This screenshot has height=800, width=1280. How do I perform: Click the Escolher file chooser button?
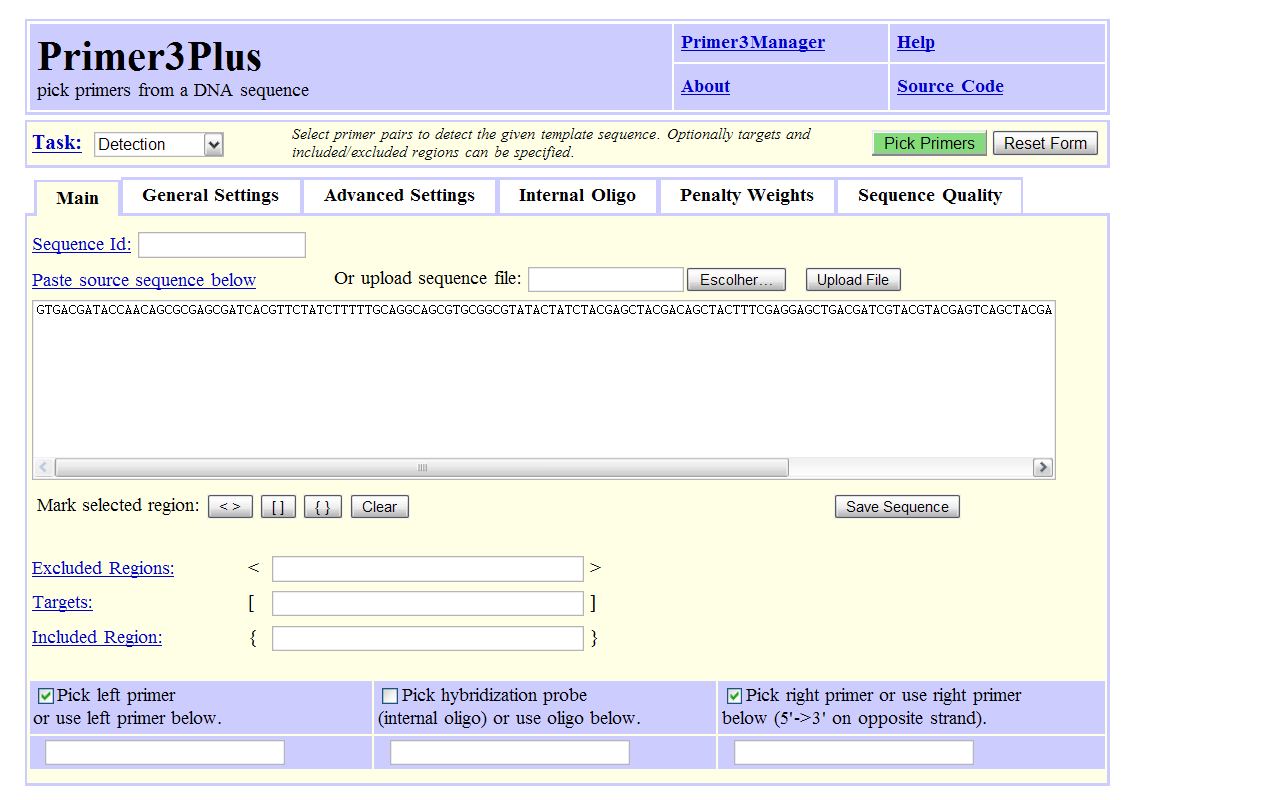coord(736,280)
